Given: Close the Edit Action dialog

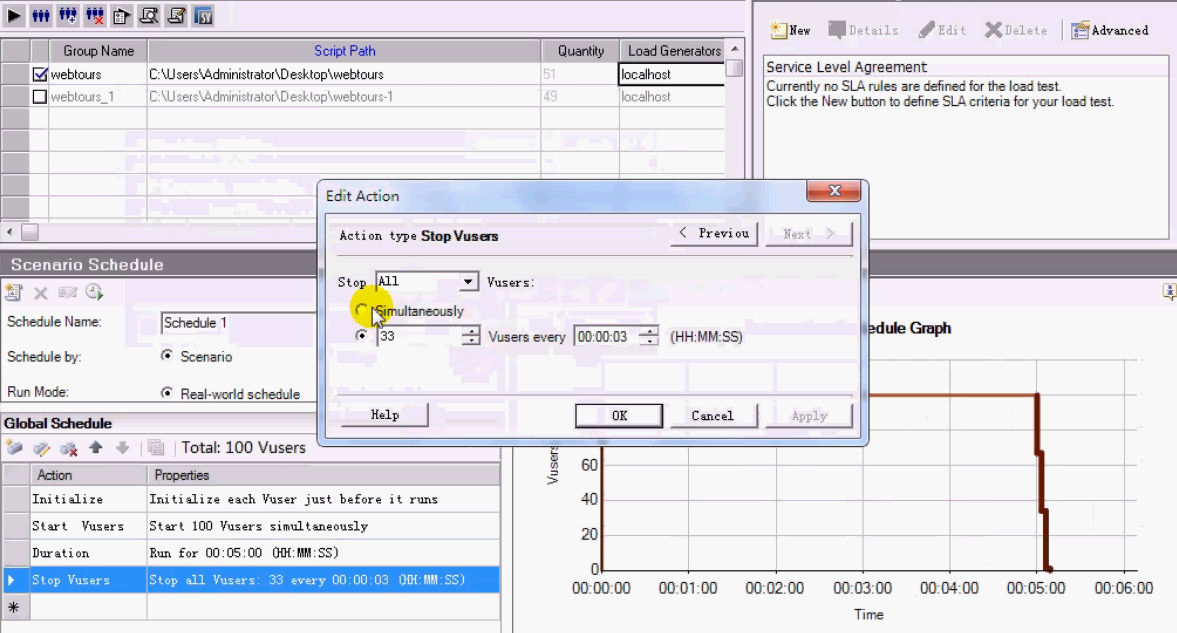Looking at the screenshot, I should [x=833, y=191].
